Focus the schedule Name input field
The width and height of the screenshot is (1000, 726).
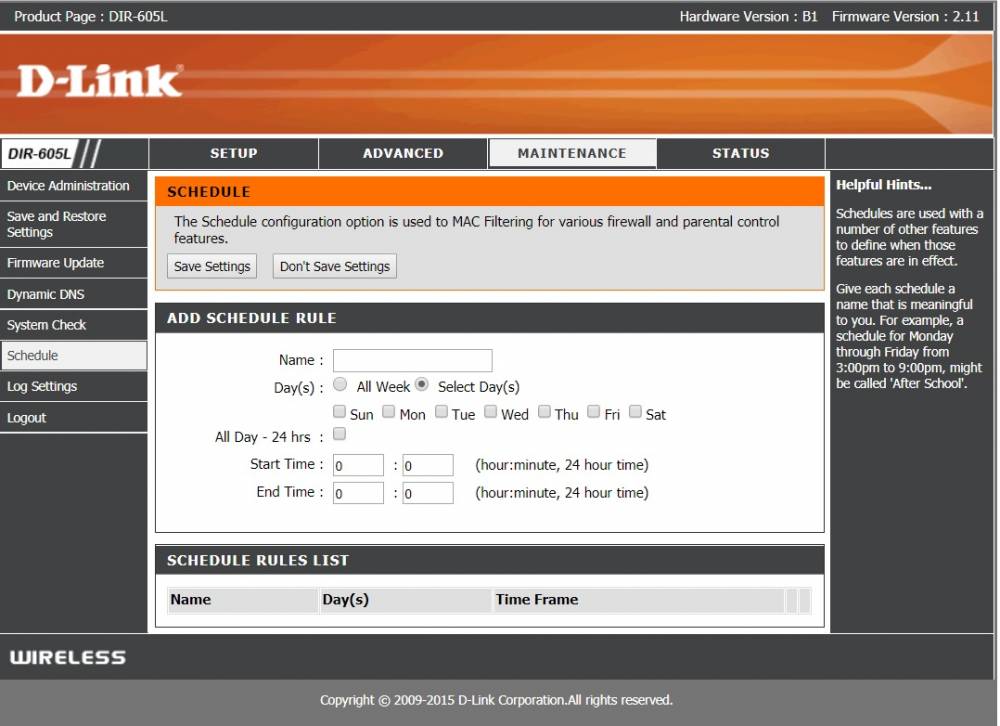point(413,360)
